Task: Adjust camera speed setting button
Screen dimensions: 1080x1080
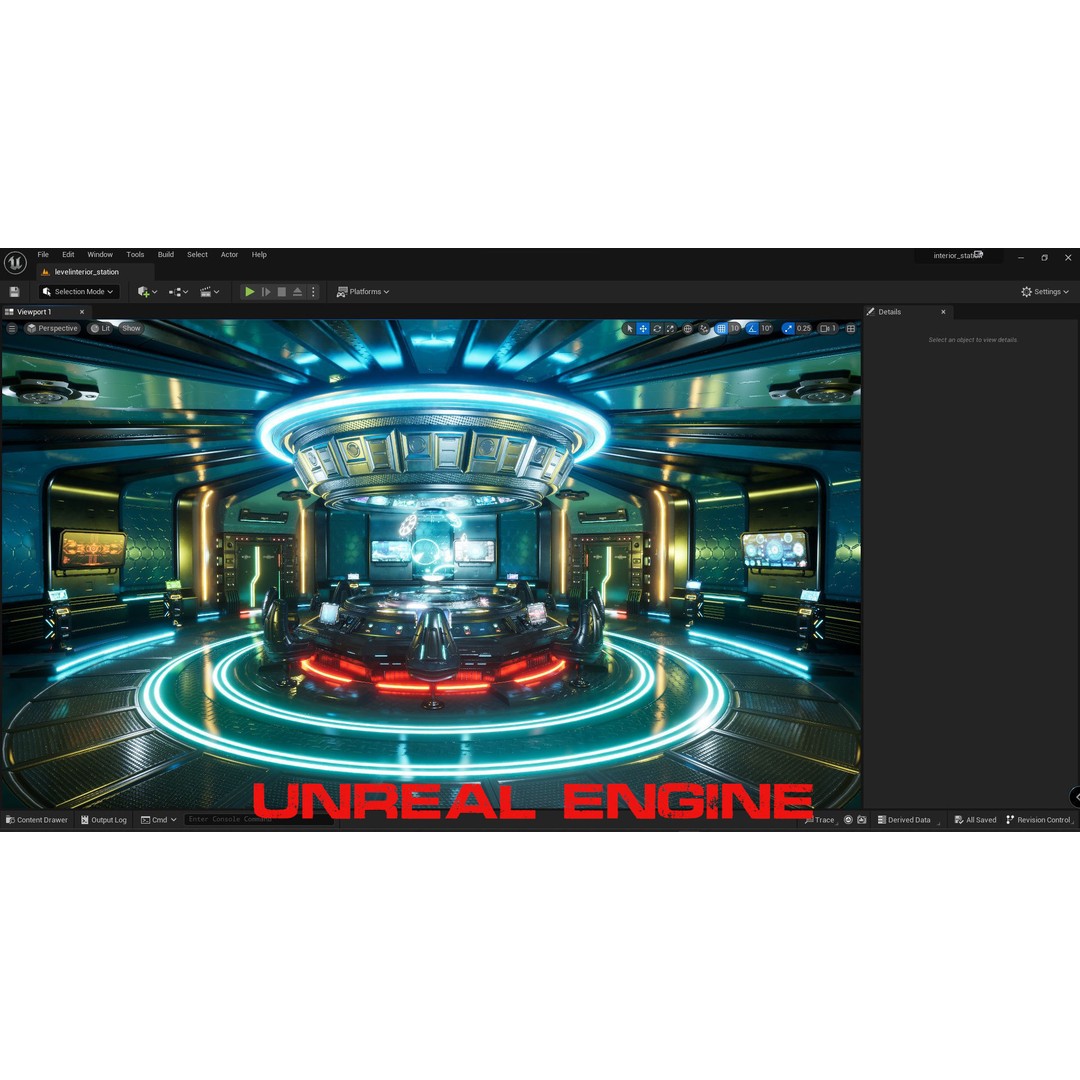Action: (828, 329)
